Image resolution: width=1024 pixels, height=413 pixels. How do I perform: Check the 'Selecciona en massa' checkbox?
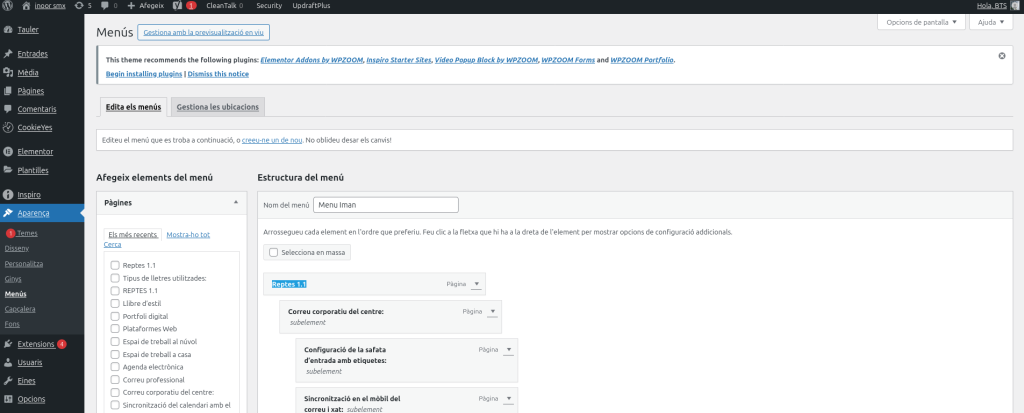click(x=274, y=252)
